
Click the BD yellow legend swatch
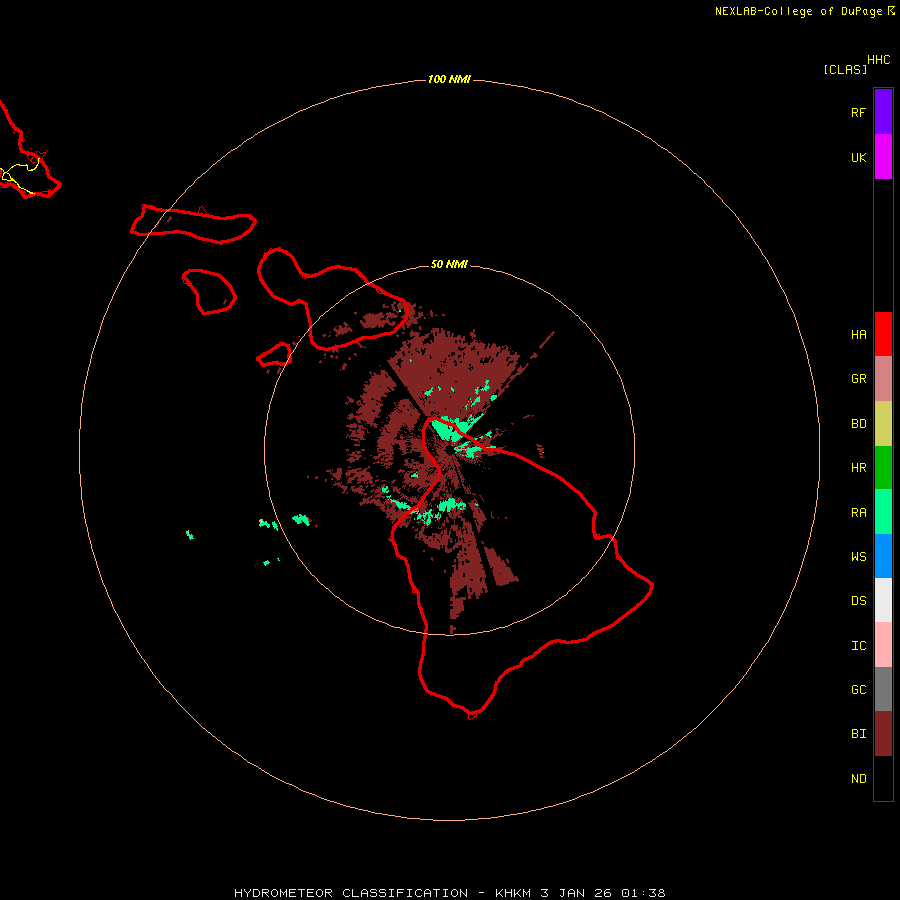[883, 424]
